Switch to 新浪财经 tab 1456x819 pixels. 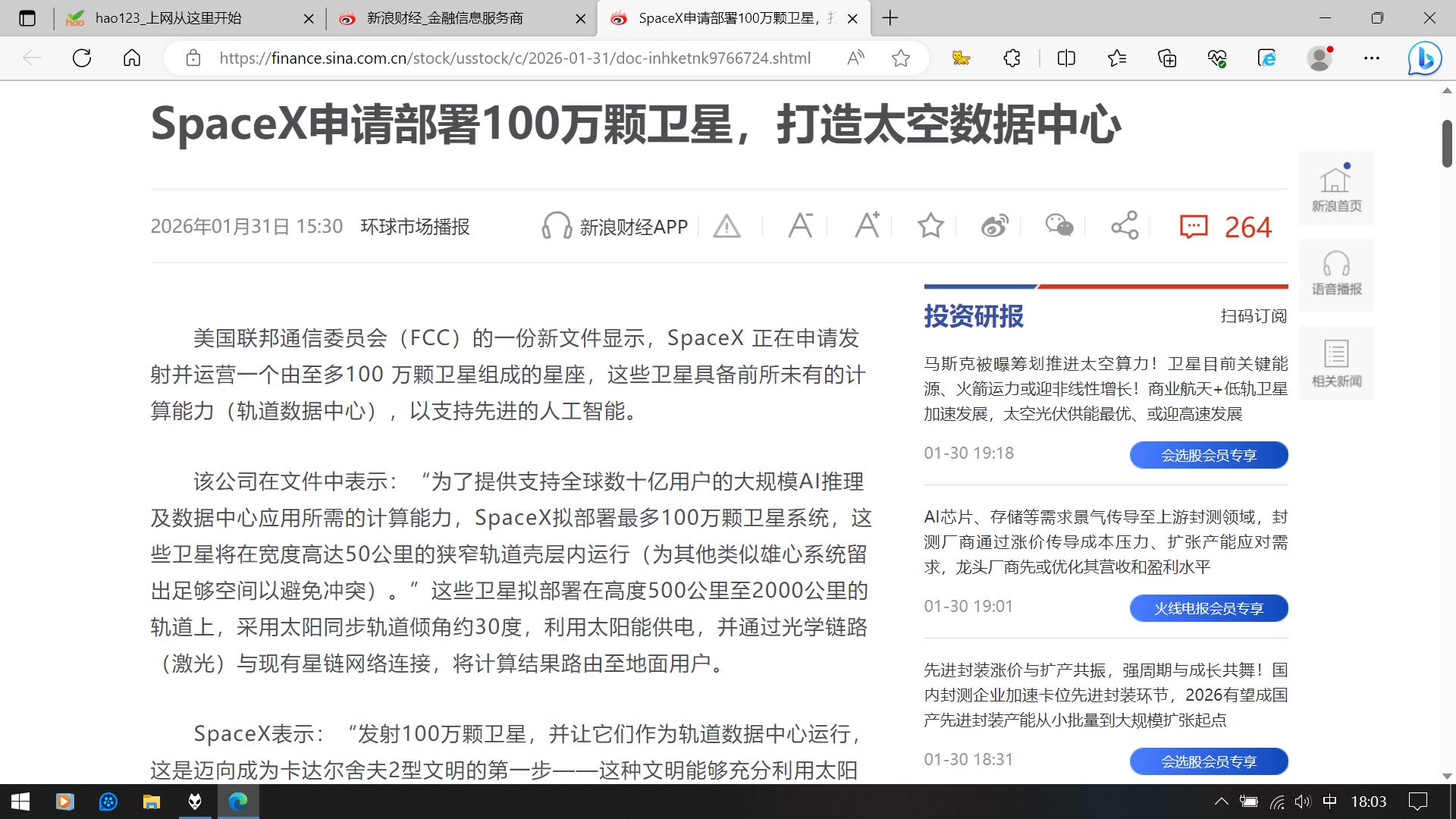pos(444,18)
